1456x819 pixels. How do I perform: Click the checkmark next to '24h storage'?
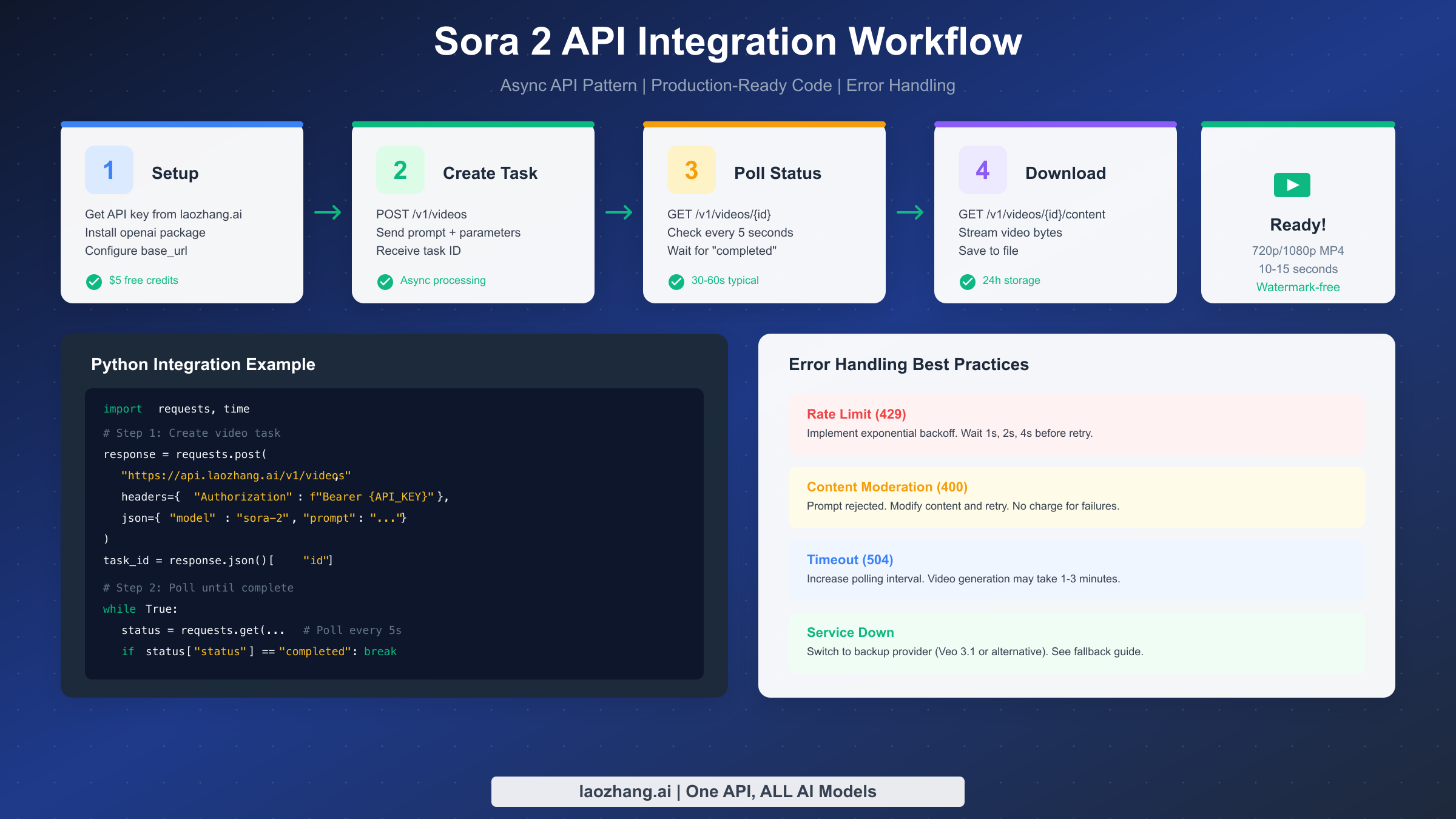[x=967, y=281]
